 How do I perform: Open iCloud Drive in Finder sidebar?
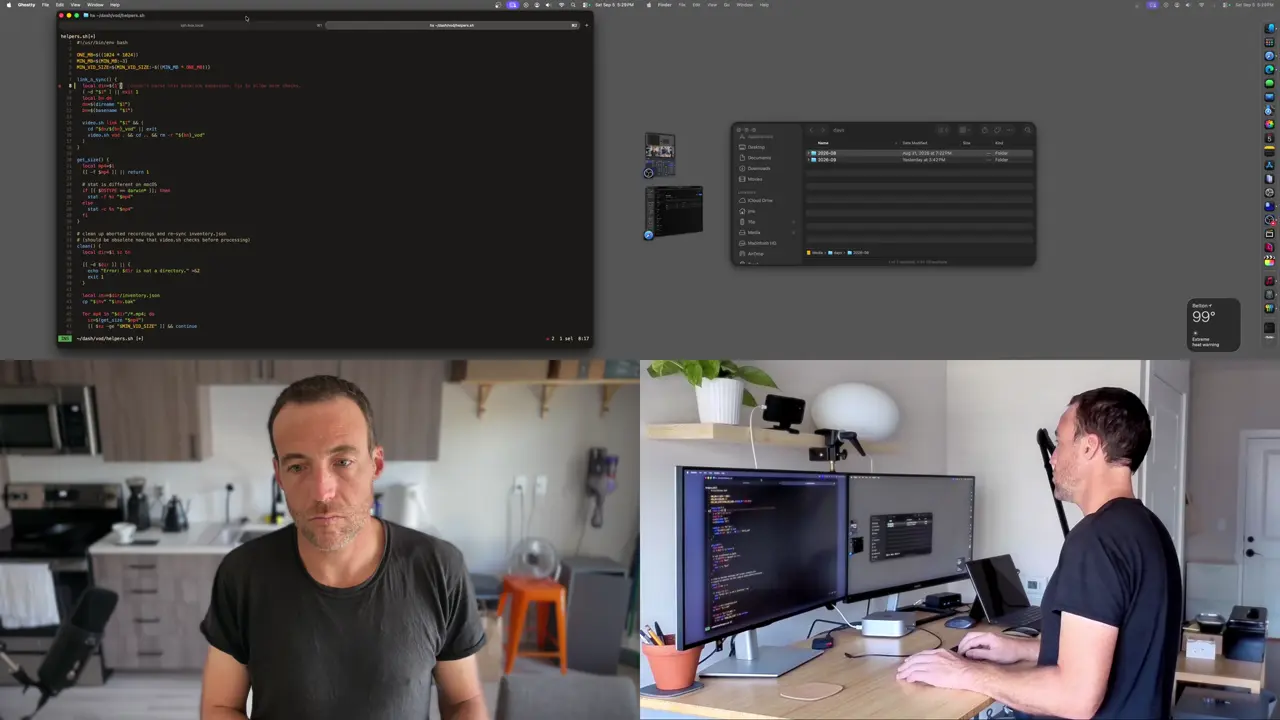760,200
